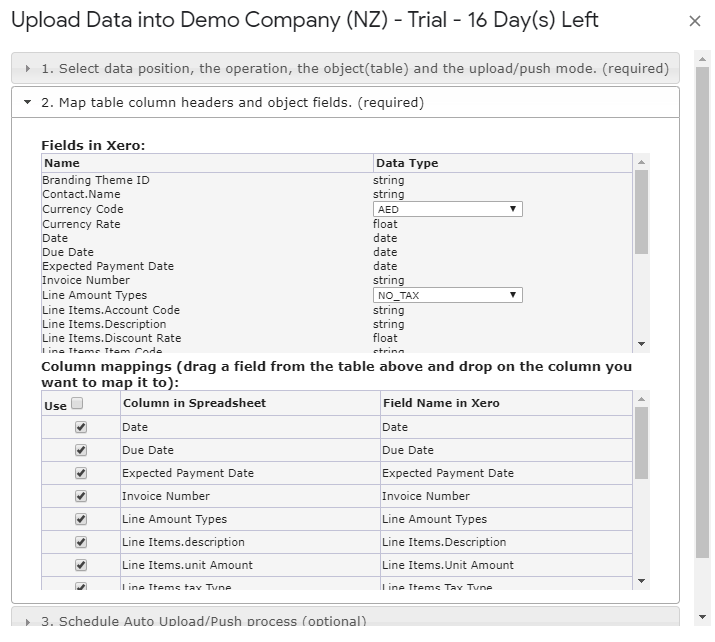Uncheck the Expected Payment Date mapping checkbox

(81, 473)
